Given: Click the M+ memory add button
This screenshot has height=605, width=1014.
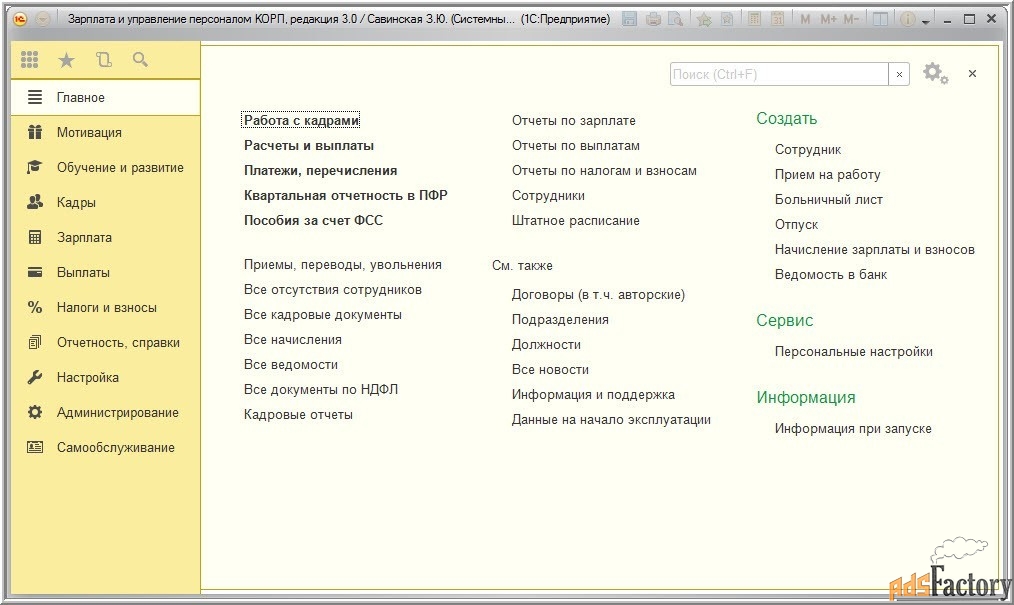Looking at the screenshot, I should pos(828,19).
